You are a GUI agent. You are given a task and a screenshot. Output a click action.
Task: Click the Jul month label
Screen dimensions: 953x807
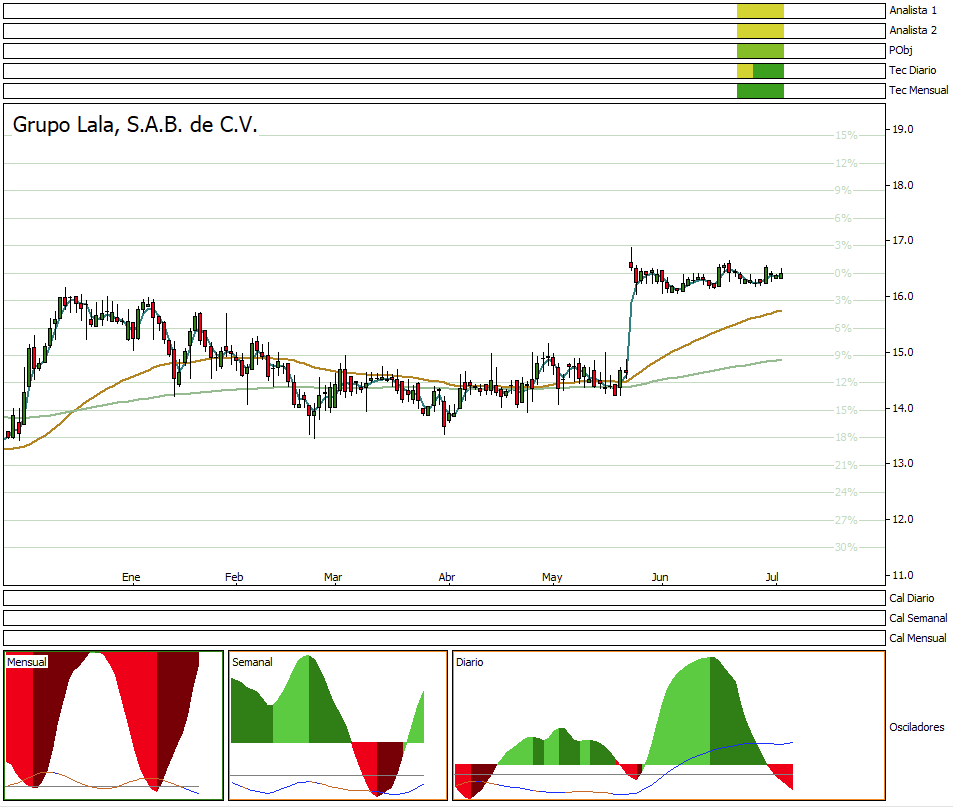point(772,577)
